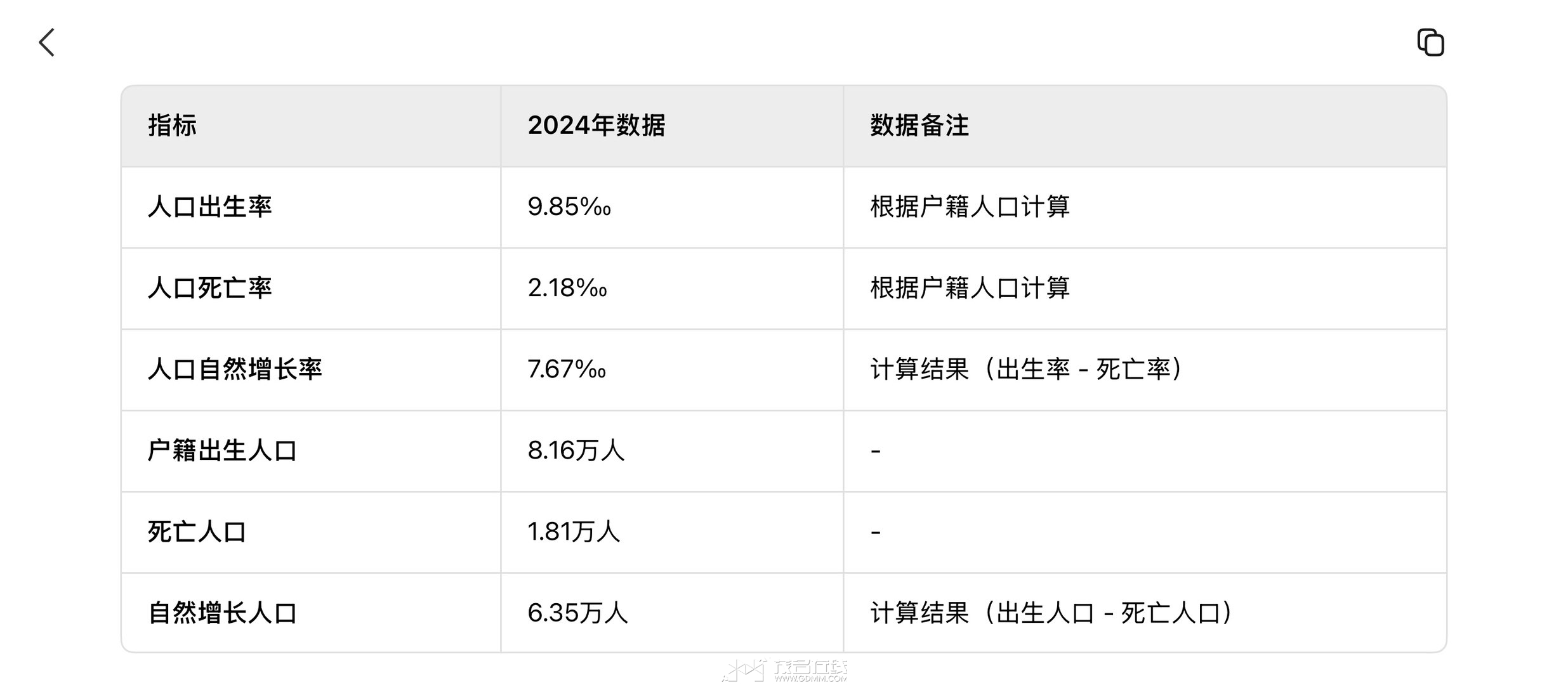This screenshot has width=1568, height=685.
Task: Click the 自然增长人口 row label
Action: (222, 613)
